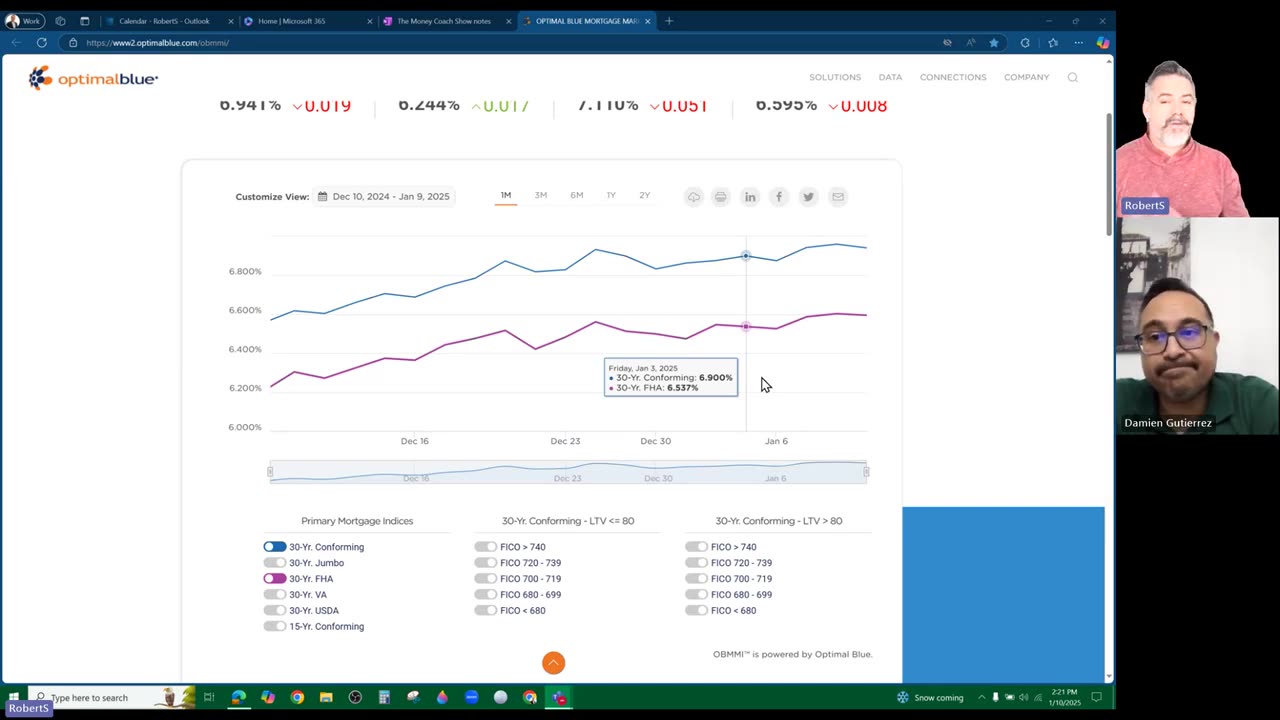Viewport: 1280px width, 720px height.
Task: Click the orange scroll-to-top arrow button
Action: (553, 663)
